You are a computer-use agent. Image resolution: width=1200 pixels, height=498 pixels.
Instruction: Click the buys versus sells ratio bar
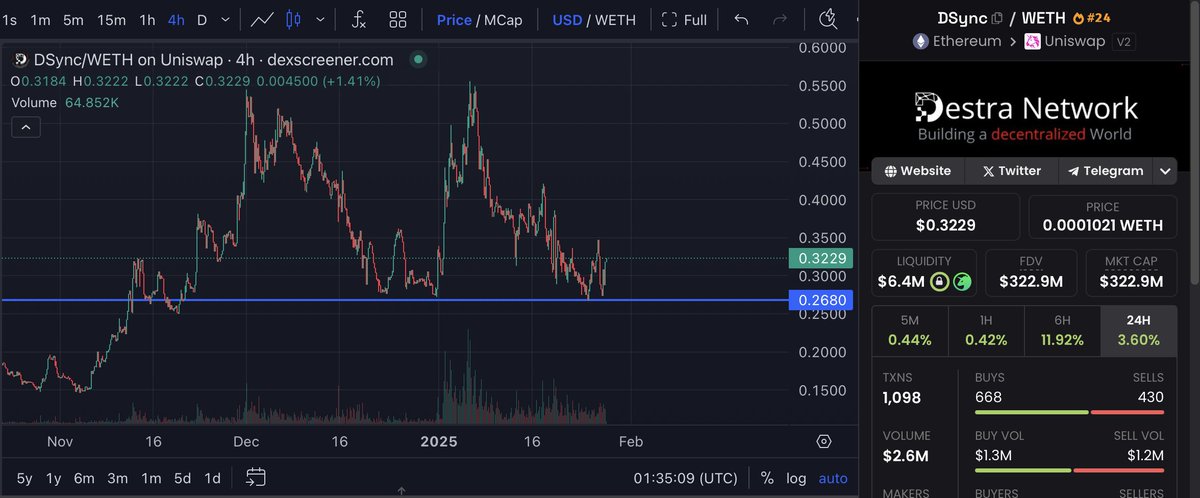pyautogui.click(x=1069, y=412)
